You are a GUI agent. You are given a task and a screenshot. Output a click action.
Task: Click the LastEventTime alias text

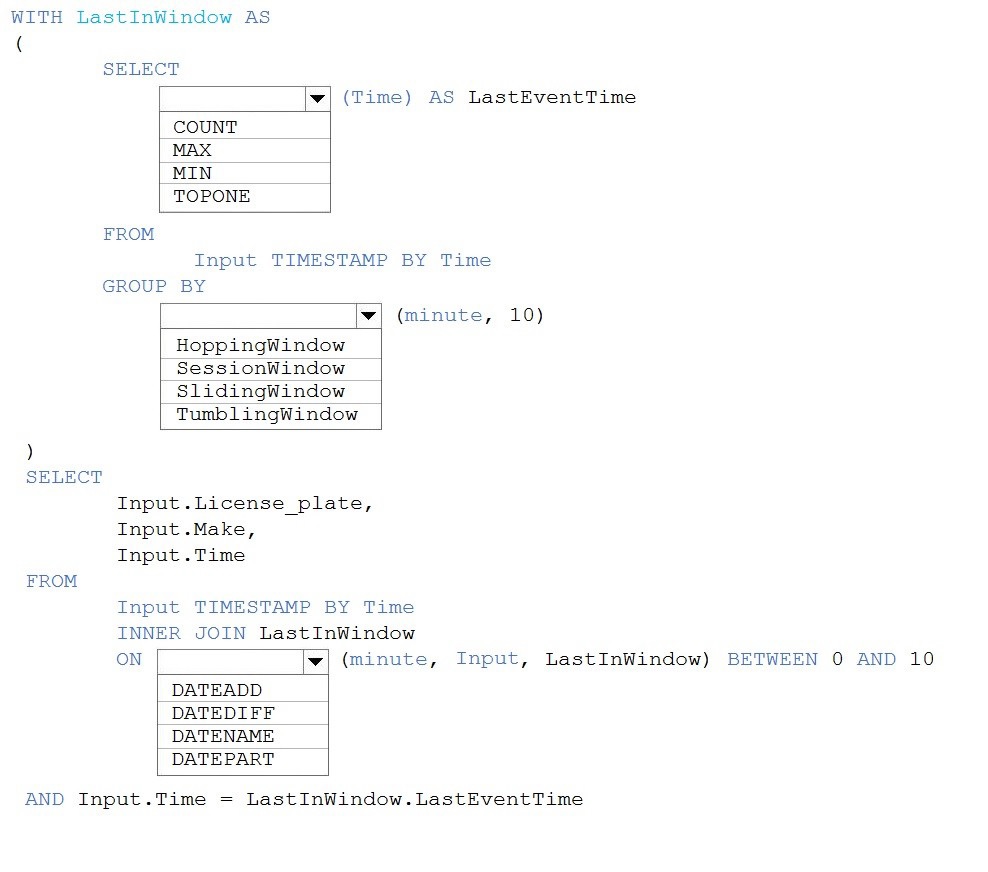[x=551, y=97]
